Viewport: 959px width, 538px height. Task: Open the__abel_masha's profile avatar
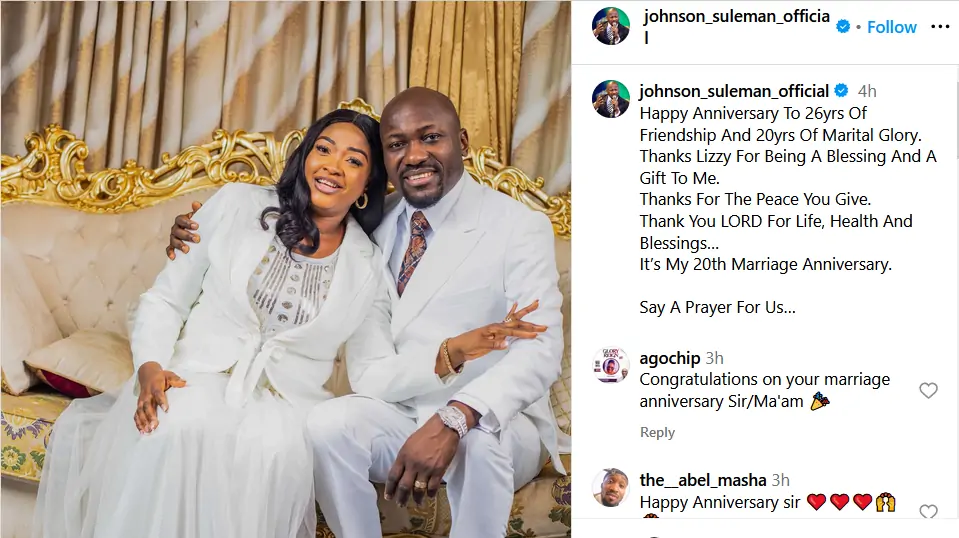point(610,487)
